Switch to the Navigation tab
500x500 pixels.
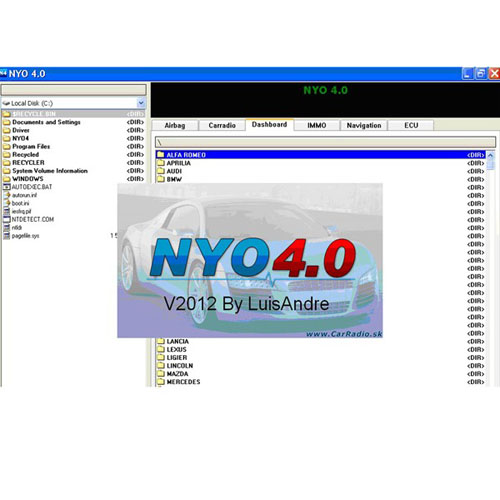pos(364,126)
